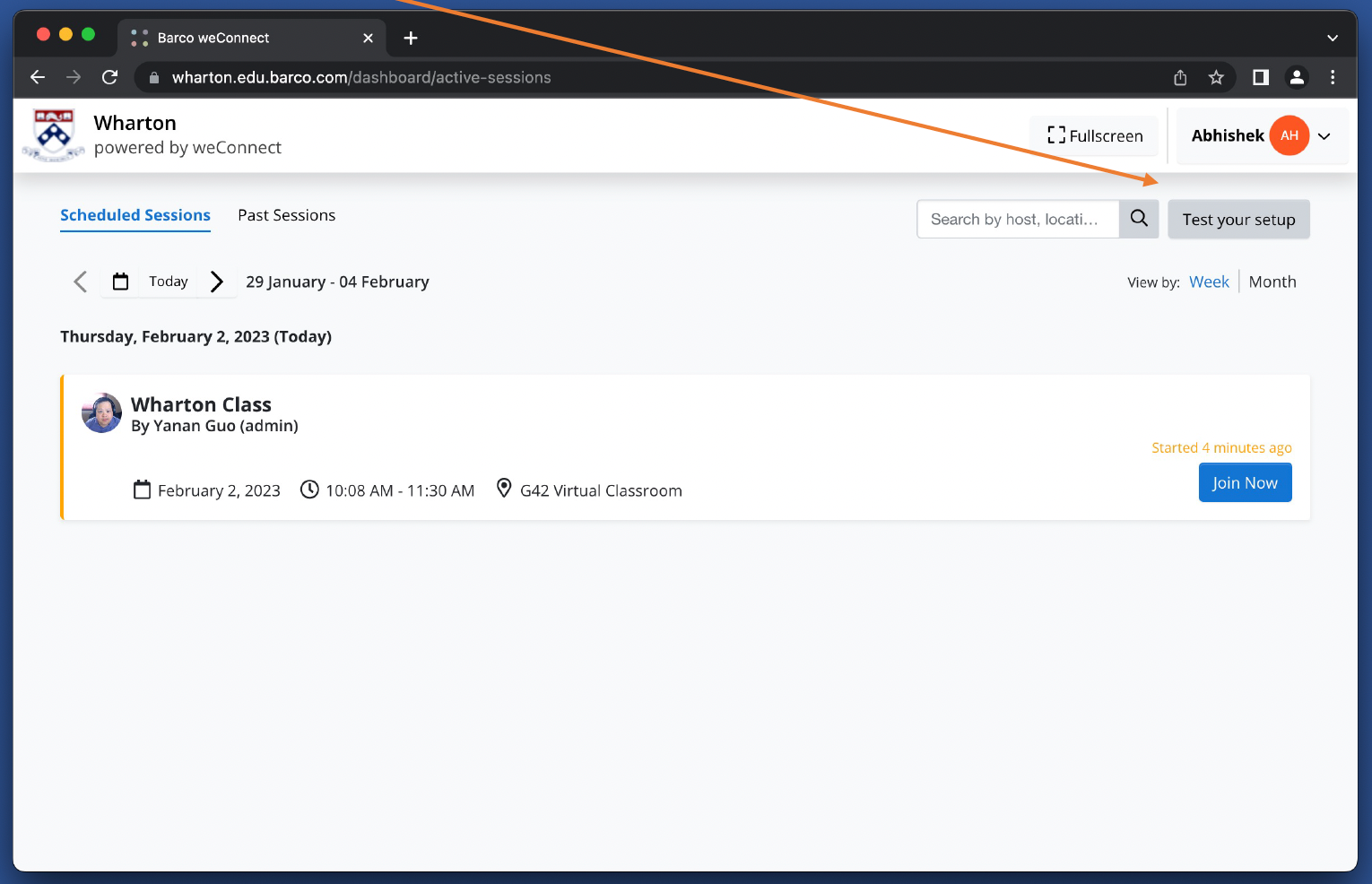Click the Wharton Class session title
The image size is (1372, 884).
pyautogui.click(x=201, y=404)
